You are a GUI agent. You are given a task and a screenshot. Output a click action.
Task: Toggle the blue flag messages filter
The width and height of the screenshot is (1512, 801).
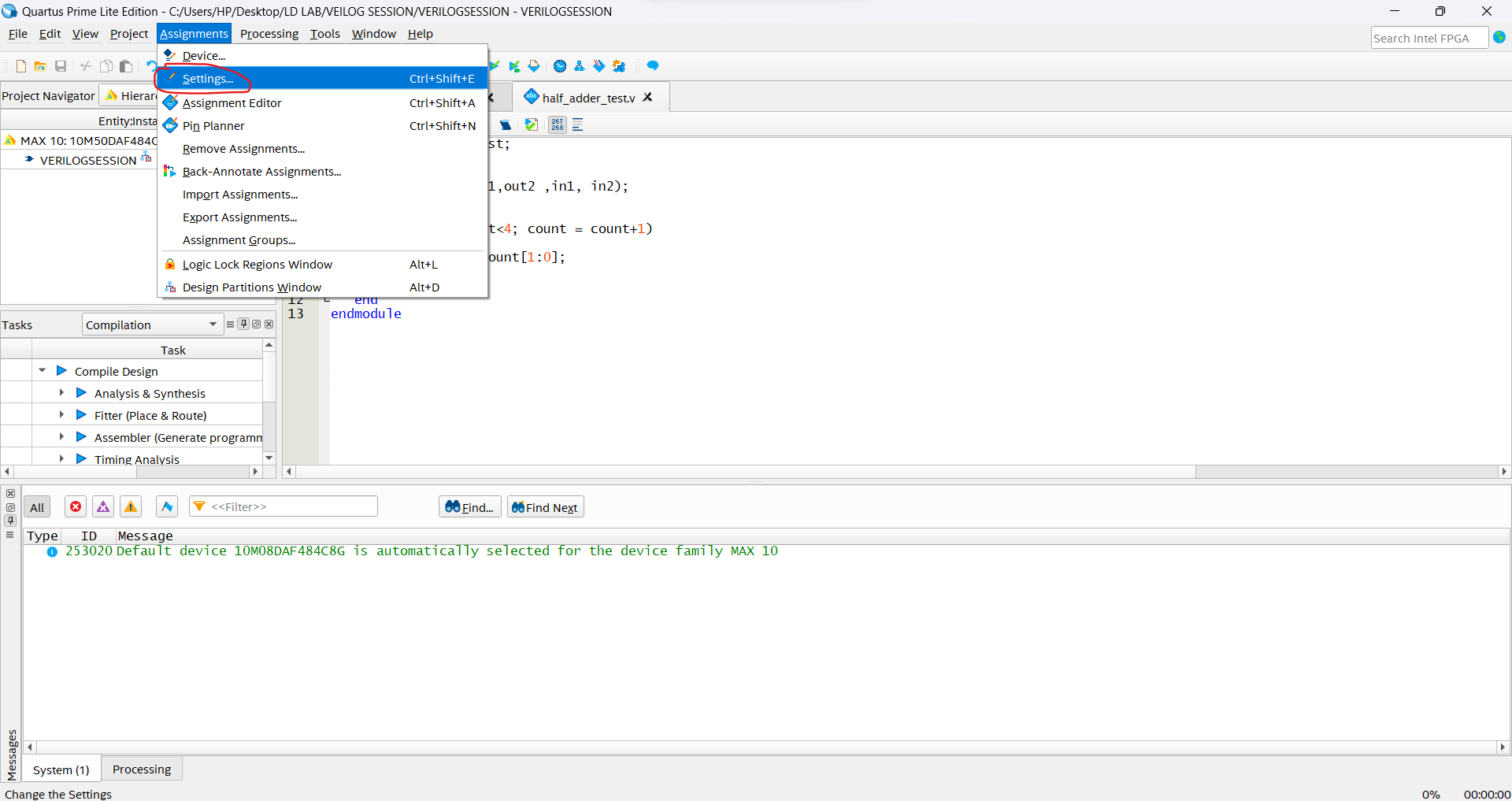(167, 506)
